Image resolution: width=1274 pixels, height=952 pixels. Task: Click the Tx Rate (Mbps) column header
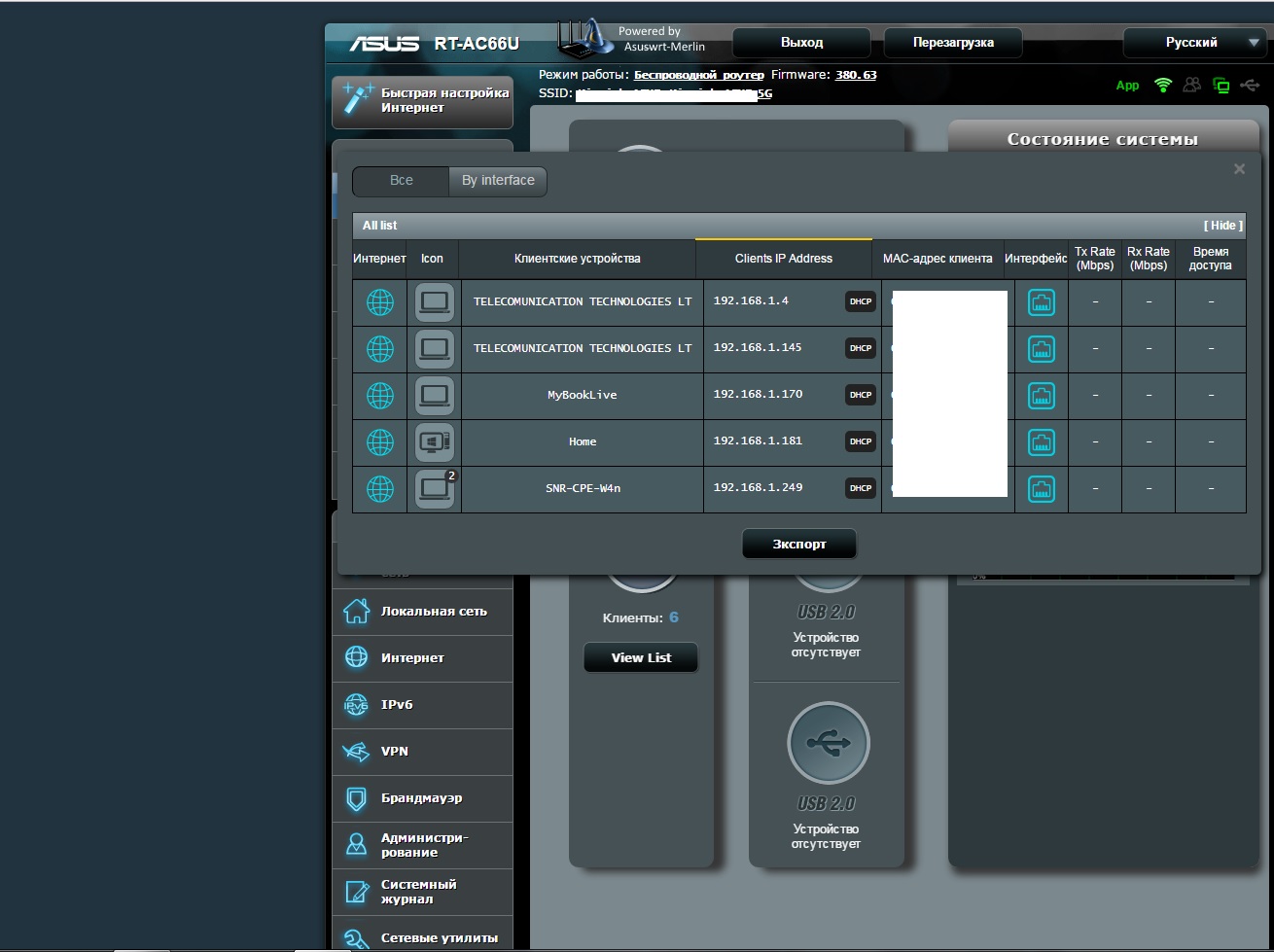(1095, 259)
